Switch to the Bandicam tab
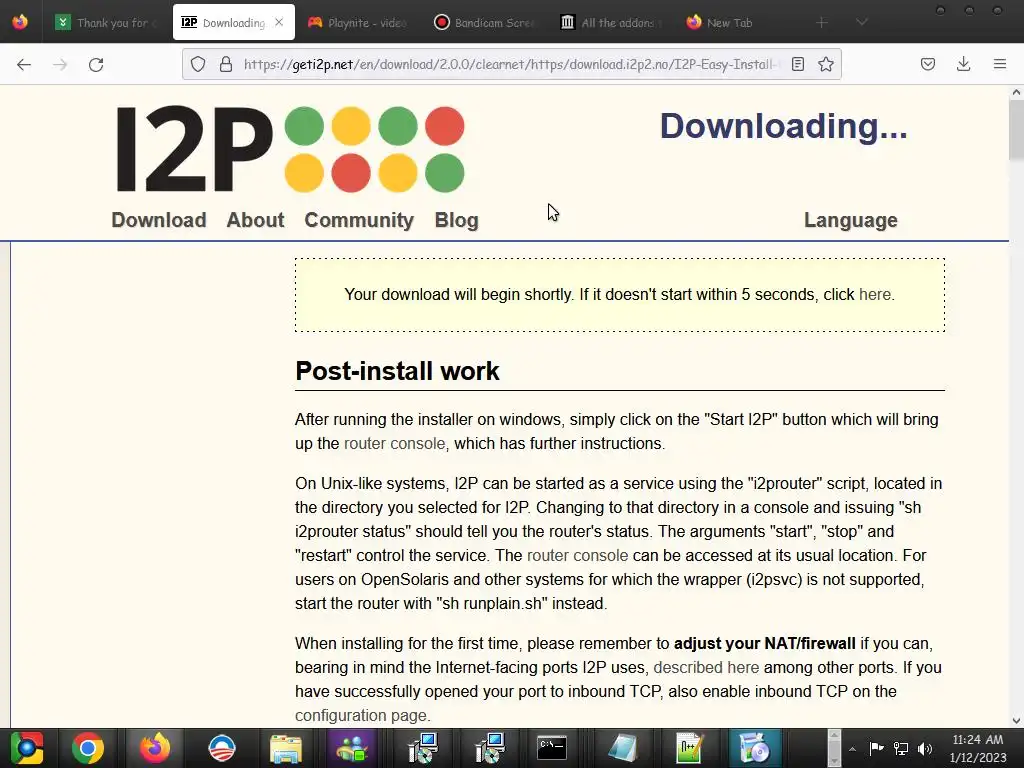Viewport: 1024px width, 768px height. (x=485, y=22)
